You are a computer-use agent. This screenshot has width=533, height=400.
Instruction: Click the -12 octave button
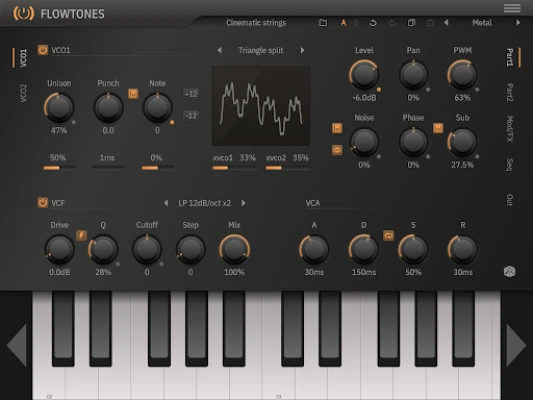[191, 116]
